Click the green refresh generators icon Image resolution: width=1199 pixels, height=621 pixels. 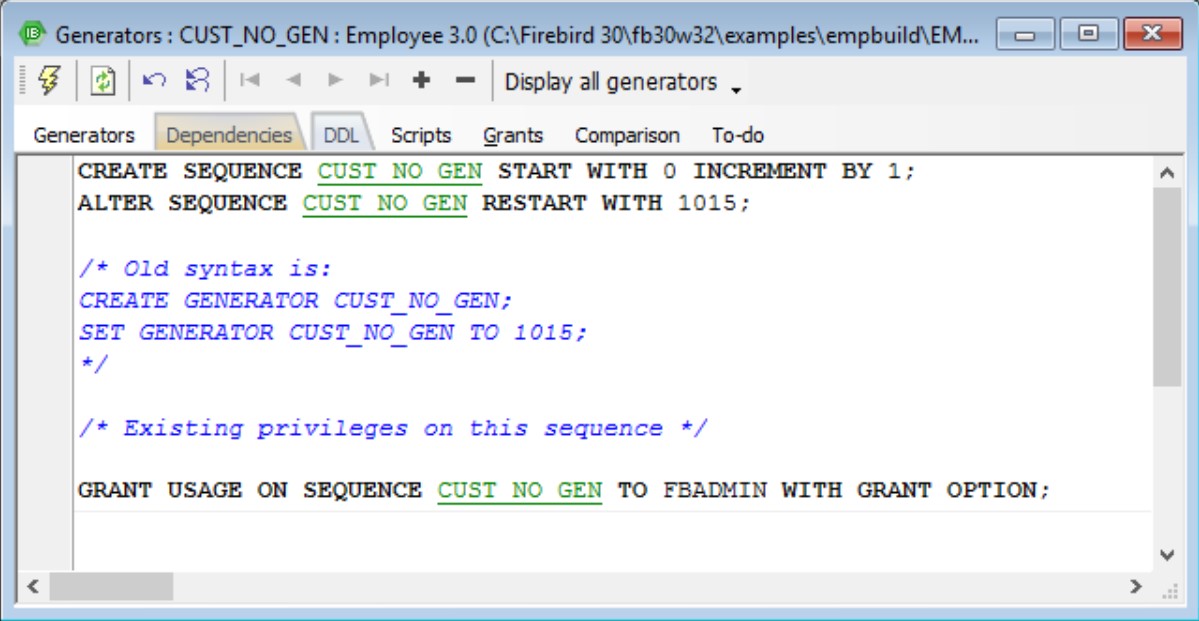coord(102,82)
